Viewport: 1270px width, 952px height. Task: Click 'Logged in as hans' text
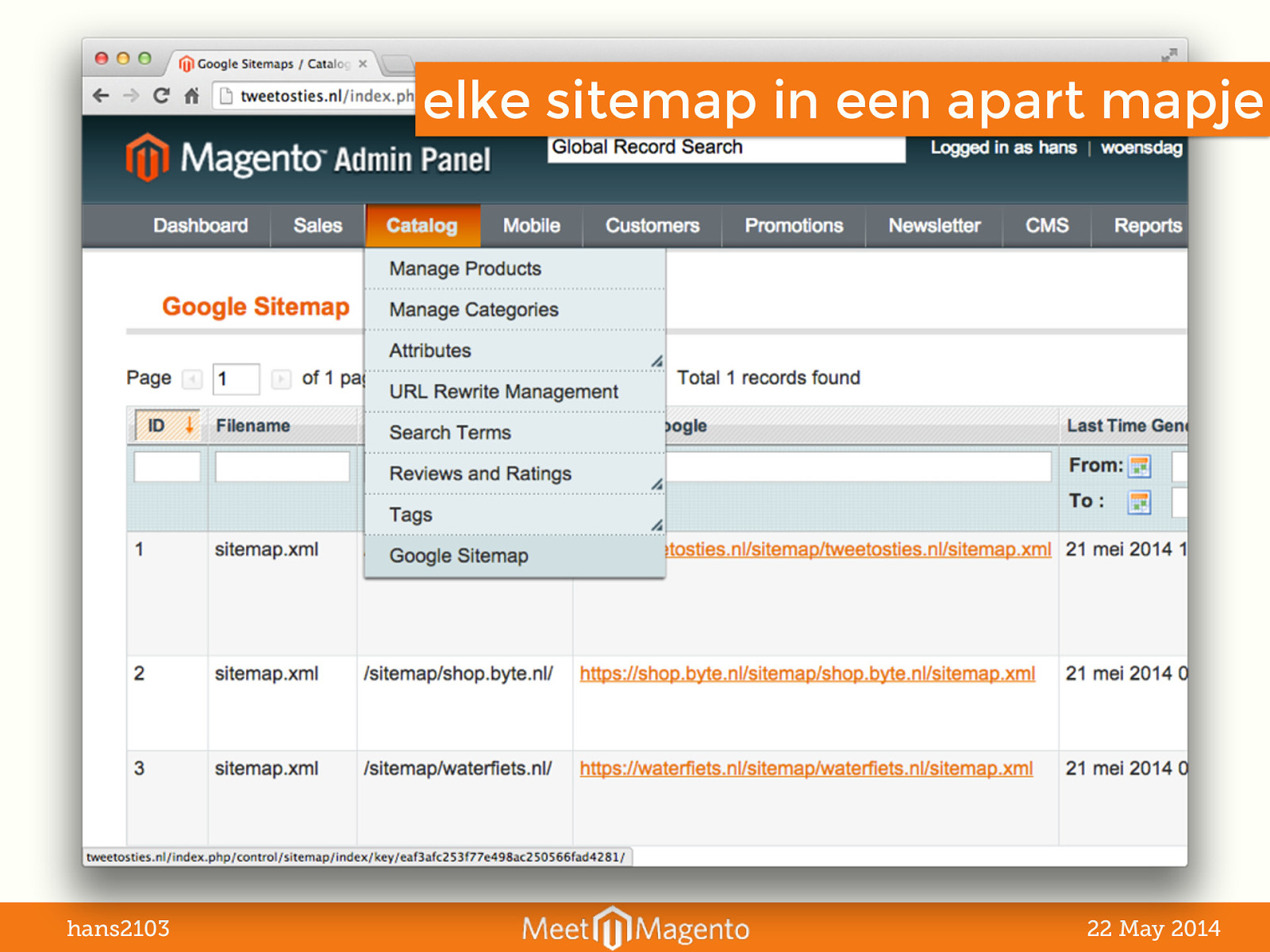point(1003,148)
